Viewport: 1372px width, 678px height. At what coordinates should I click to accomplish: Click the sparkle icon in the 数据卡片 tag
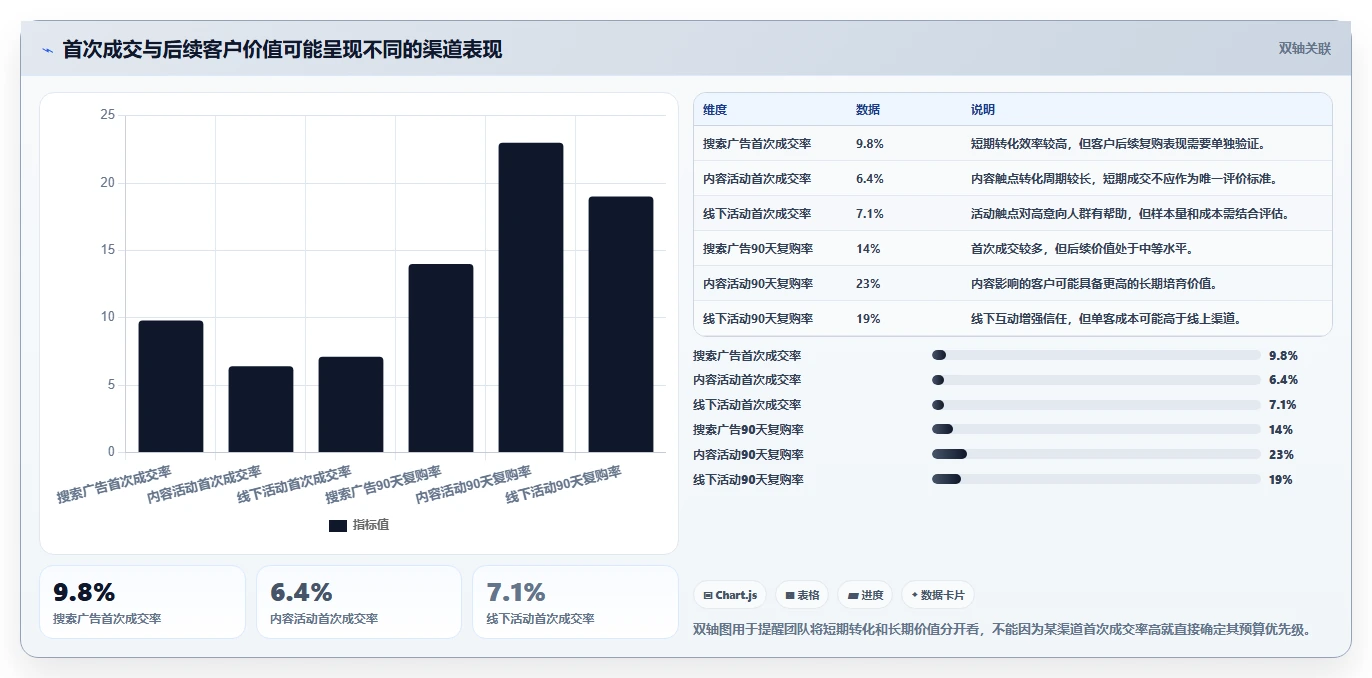point(915,595)
